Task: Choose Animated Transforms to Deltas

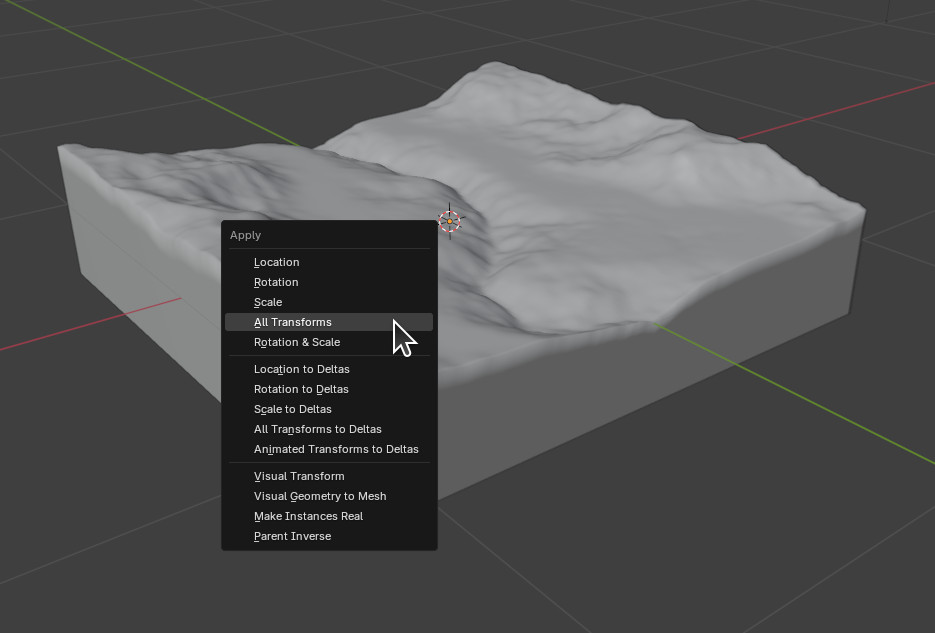Action: [336, 449]
